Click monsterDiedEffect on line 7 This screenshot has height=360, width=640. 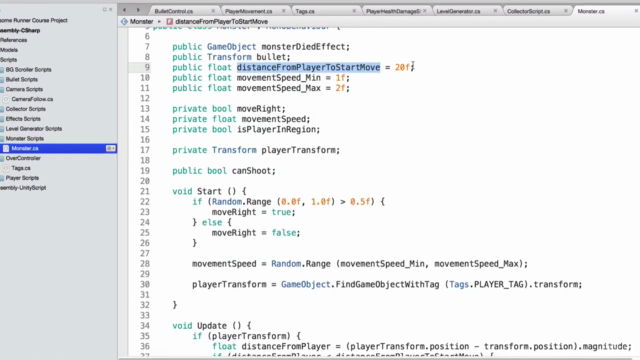pyautogui.click(x=303, y=47)
